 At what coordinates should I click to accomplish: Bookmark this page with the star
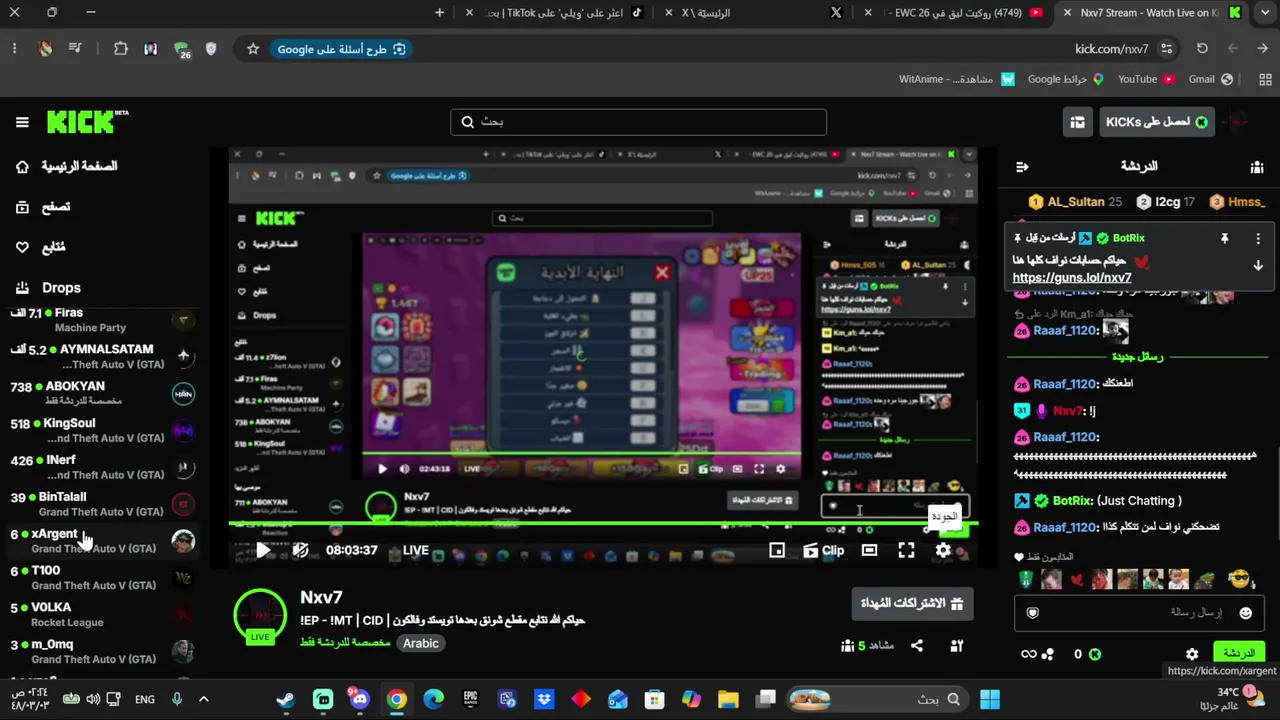point(253,49)
